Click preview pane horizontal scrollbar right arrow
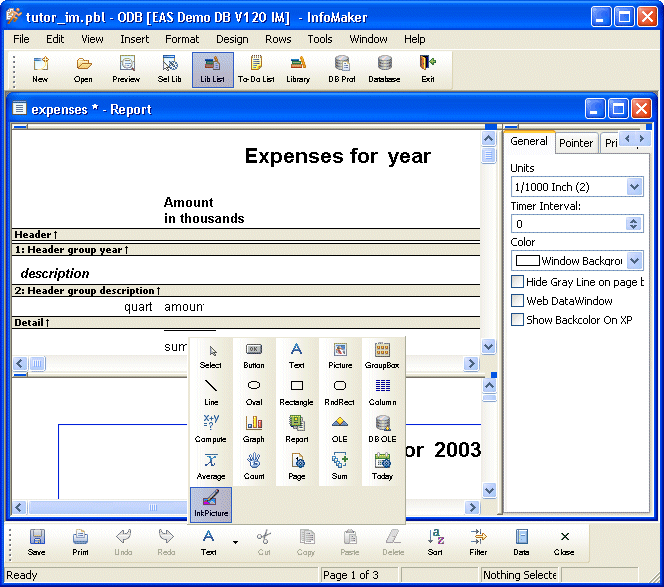664x587 pixels. tap(471, 507)
